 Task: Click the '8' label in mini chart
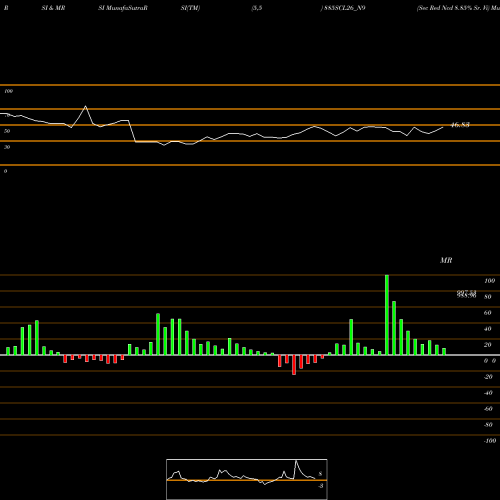pyautogui.click(x=320, y=474)
